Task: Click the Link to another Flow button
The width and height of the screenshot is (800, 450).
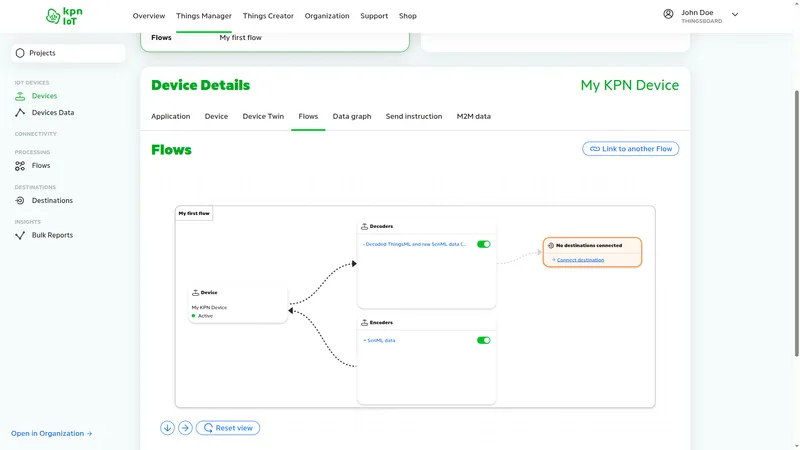Action: coord(631,148)
